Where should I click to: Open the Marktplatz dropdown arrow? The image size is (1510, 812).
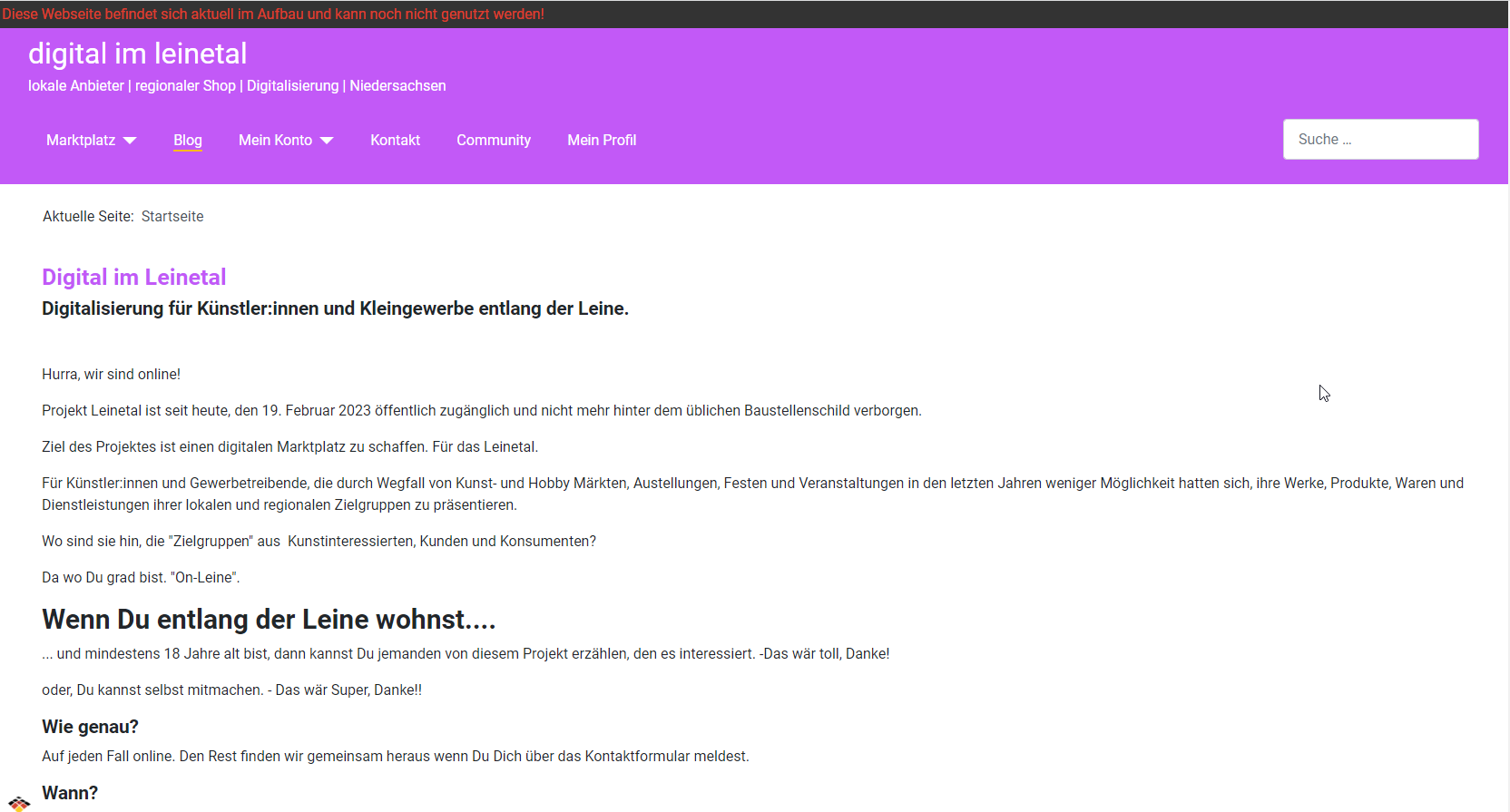(130, 141)
